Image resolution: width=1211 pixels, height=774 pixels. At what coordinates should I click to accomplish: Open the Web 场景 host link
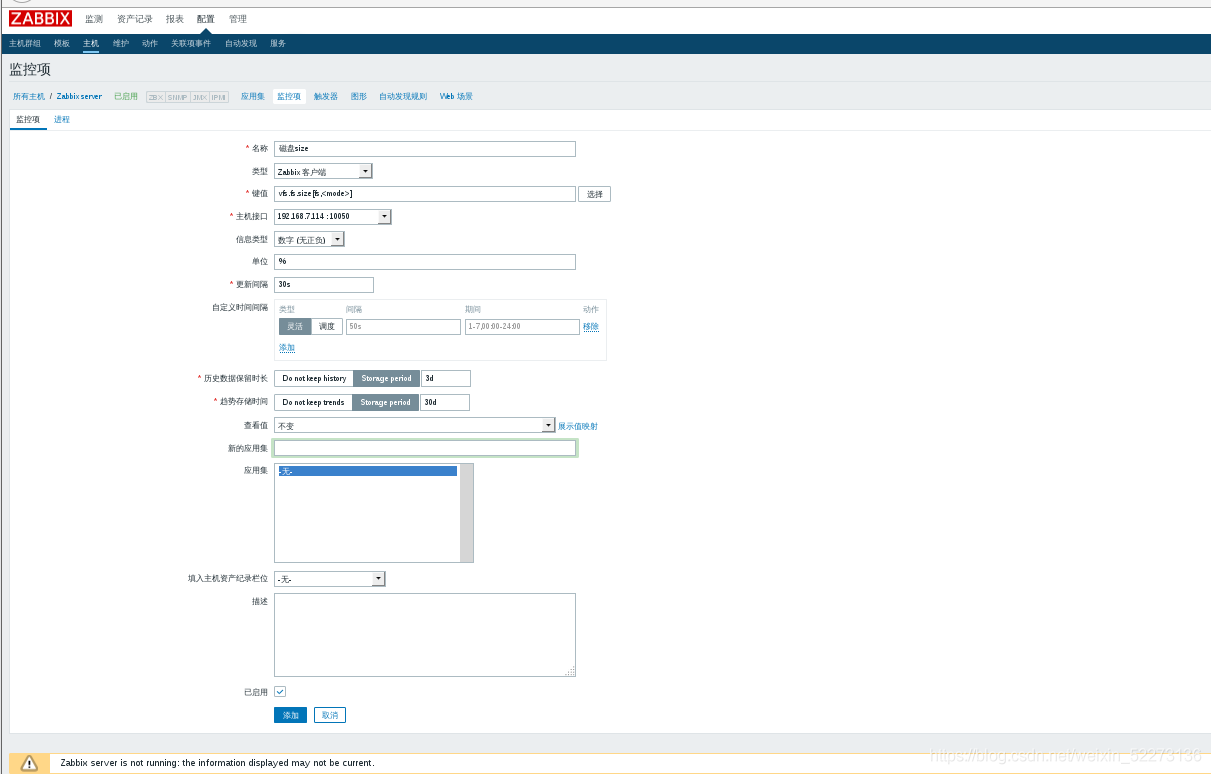[x=456, y=97]
